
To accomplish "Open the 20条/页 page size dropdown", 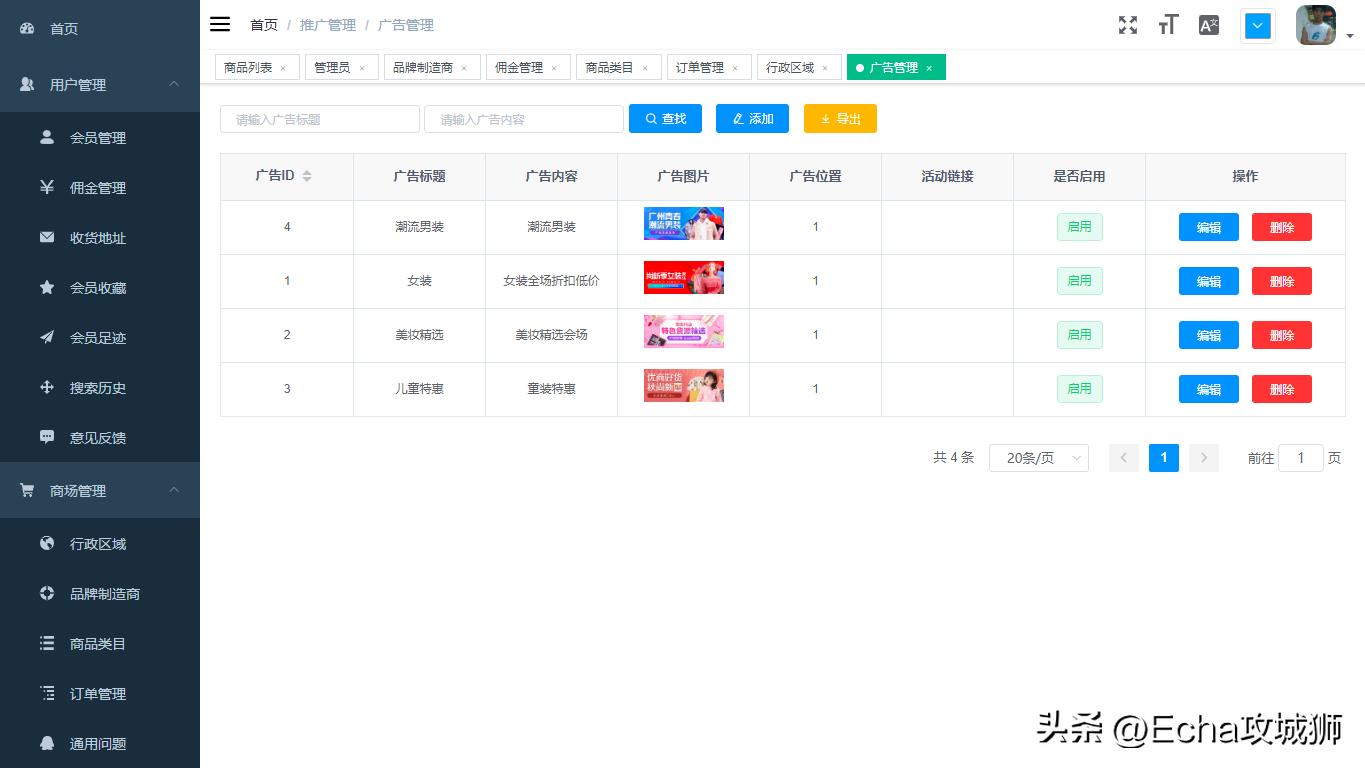I will click(1038, 457).
